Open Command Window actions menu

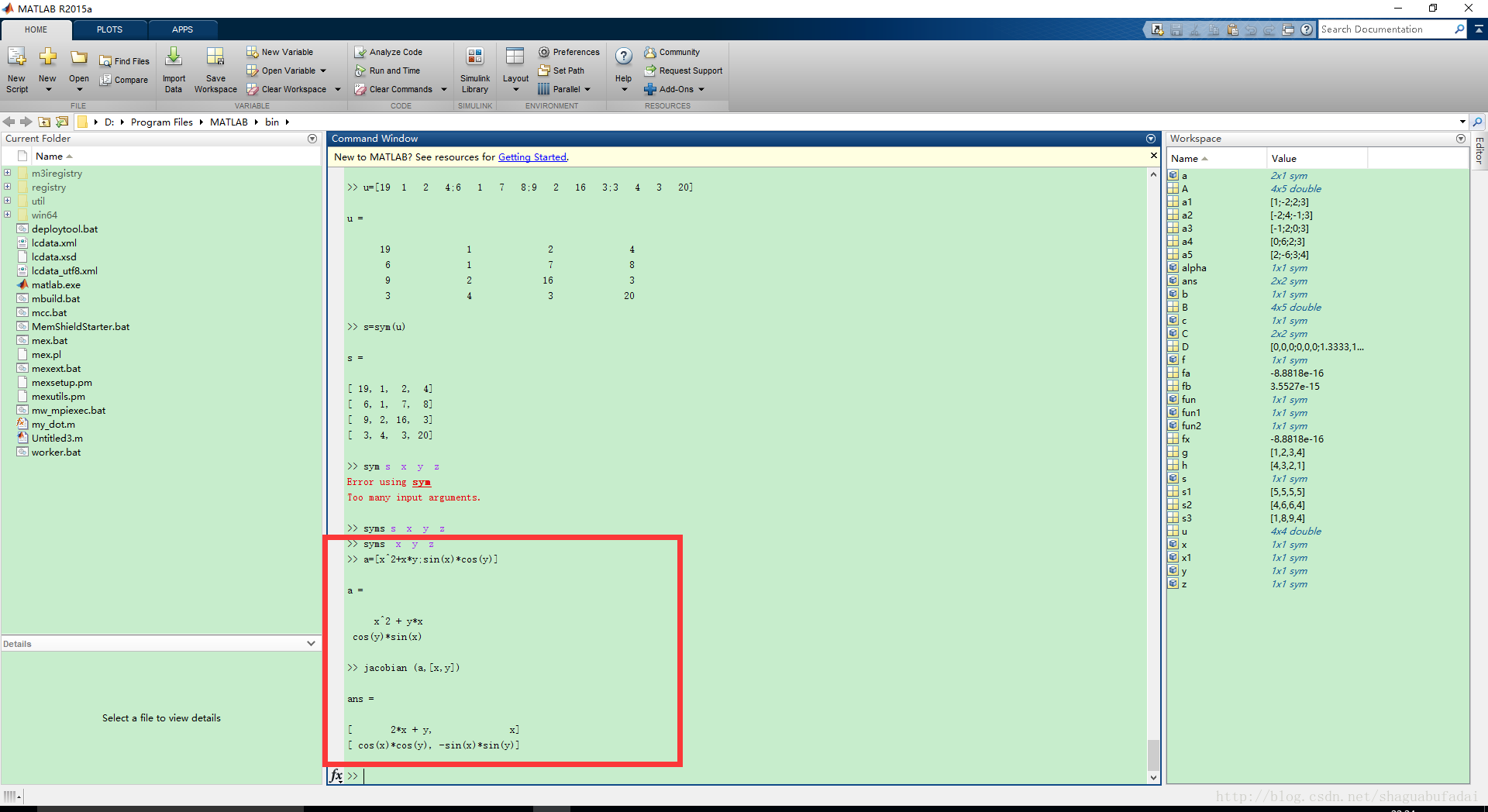click(x=1151, y=139)
